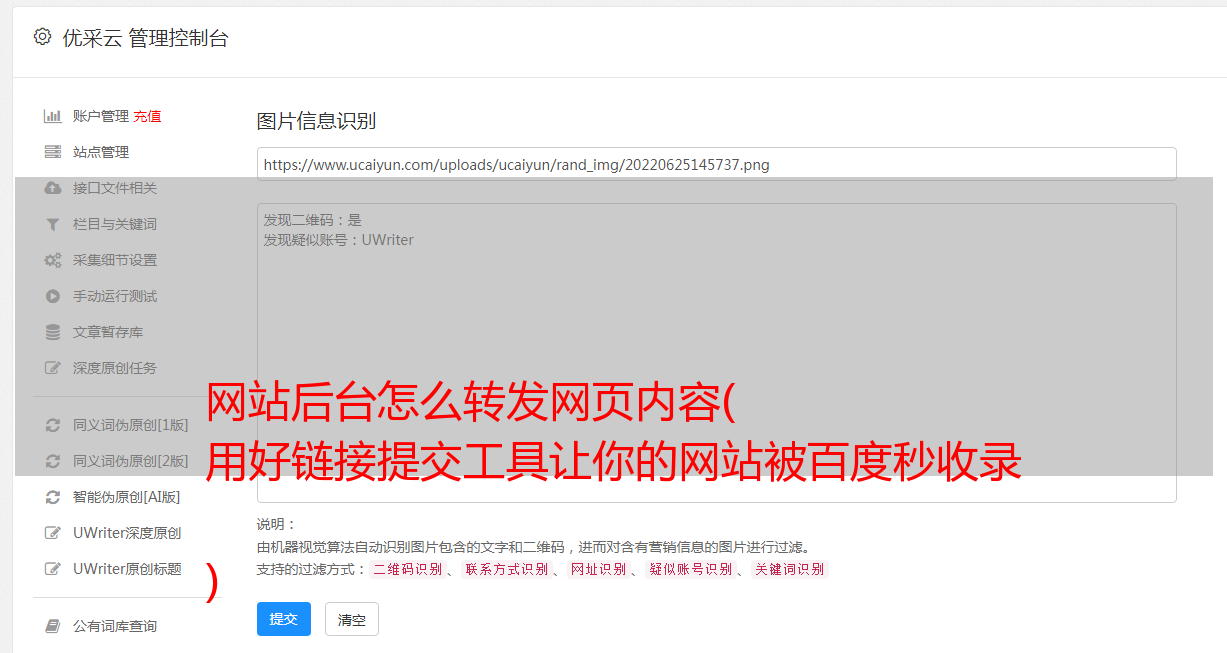Click the refresh icon for 同义词伪原创[2版]
Viewport: 1227px width, 653px height.
tap(53, 461)
